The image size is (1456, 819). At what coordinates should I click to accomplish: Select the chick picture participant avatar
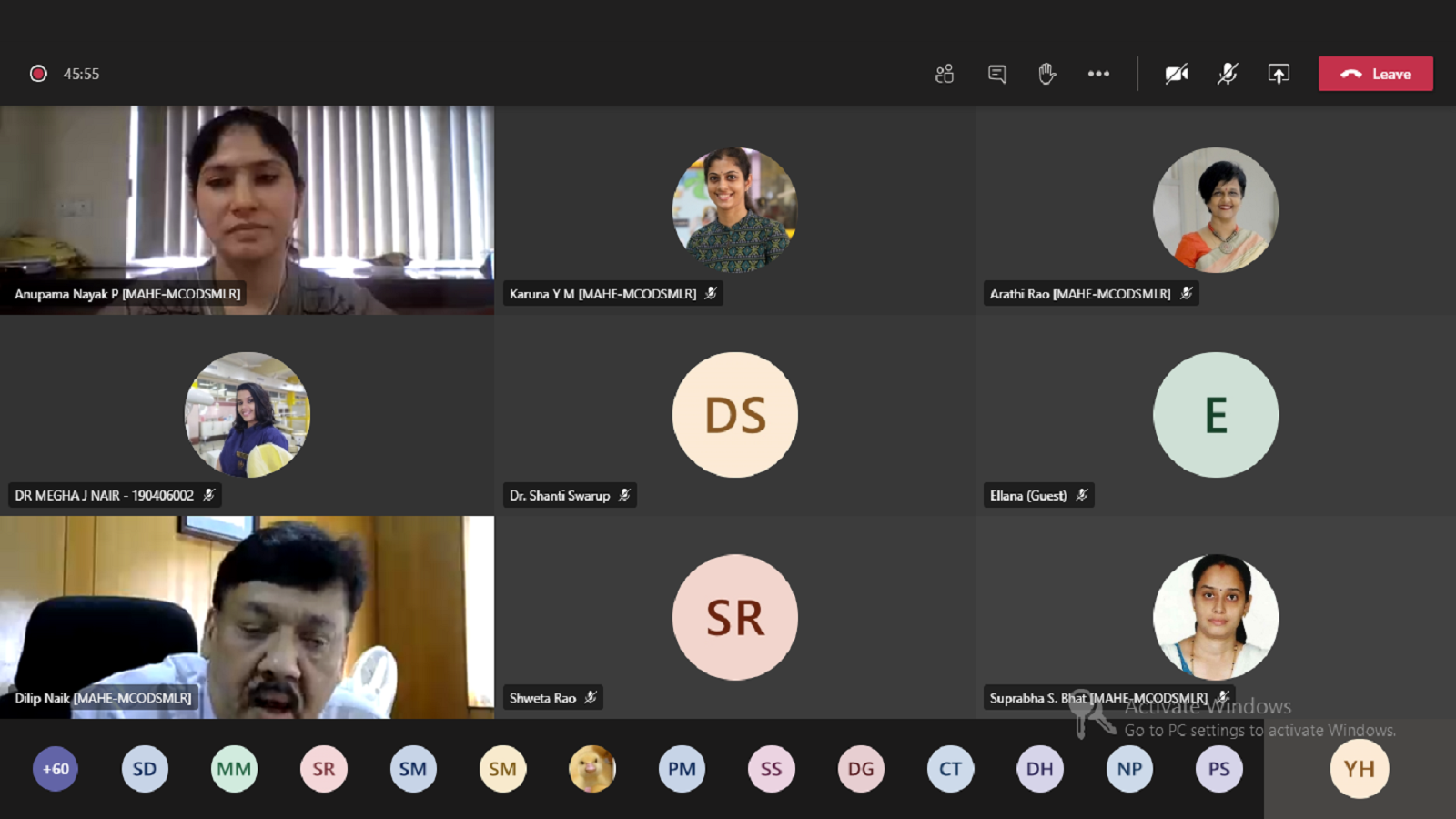pos(592,769)
